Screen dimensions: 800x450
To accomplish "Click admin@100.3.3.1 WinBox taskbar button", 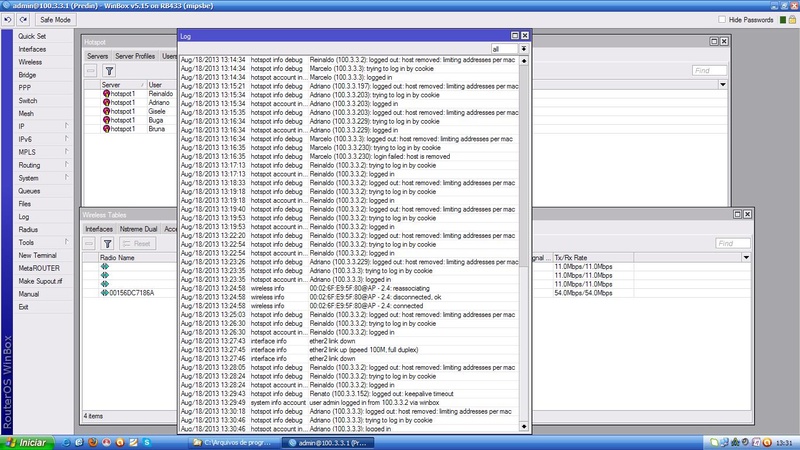I will click(328, 442).
